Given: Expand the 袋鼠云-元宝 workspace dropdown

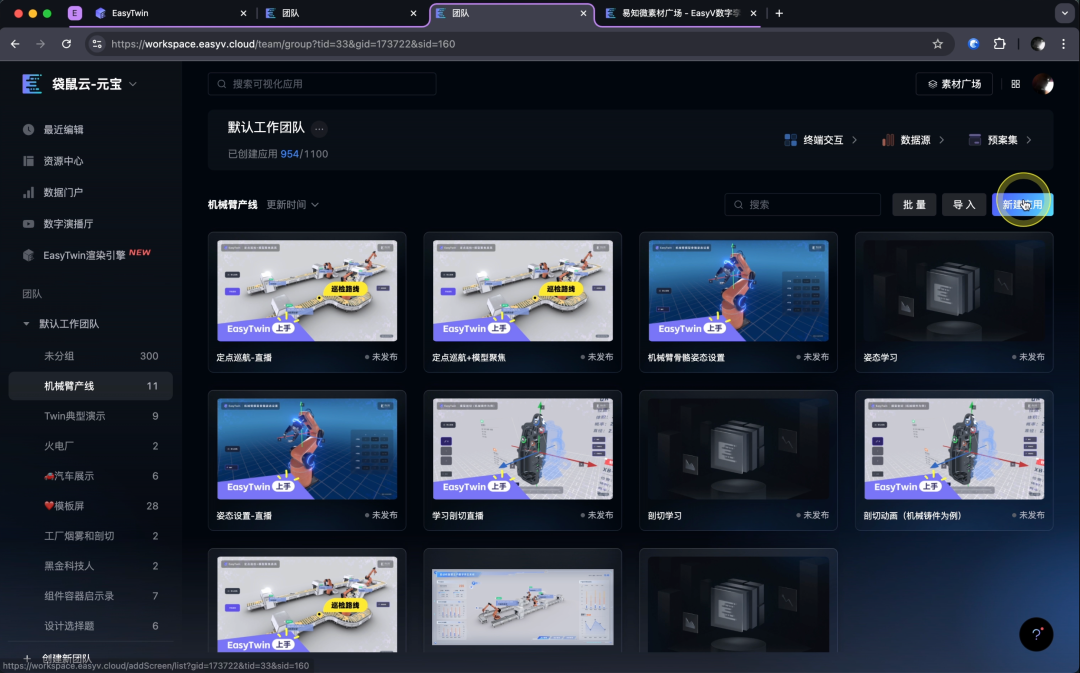Looking at the screenshot, I should [133, 84].
